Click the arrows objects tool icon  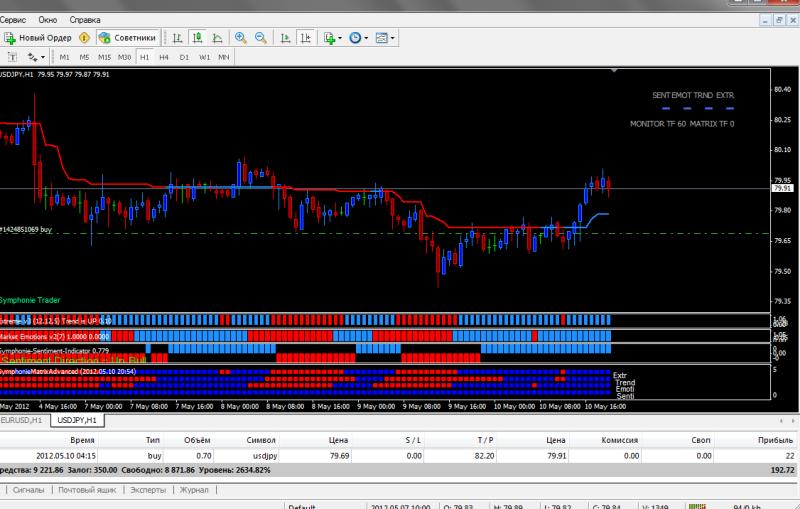click(32, 57)
